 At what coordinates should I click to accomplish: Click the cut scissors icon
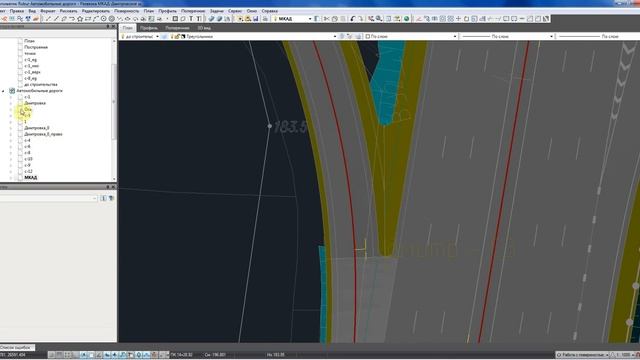point(326,19)
